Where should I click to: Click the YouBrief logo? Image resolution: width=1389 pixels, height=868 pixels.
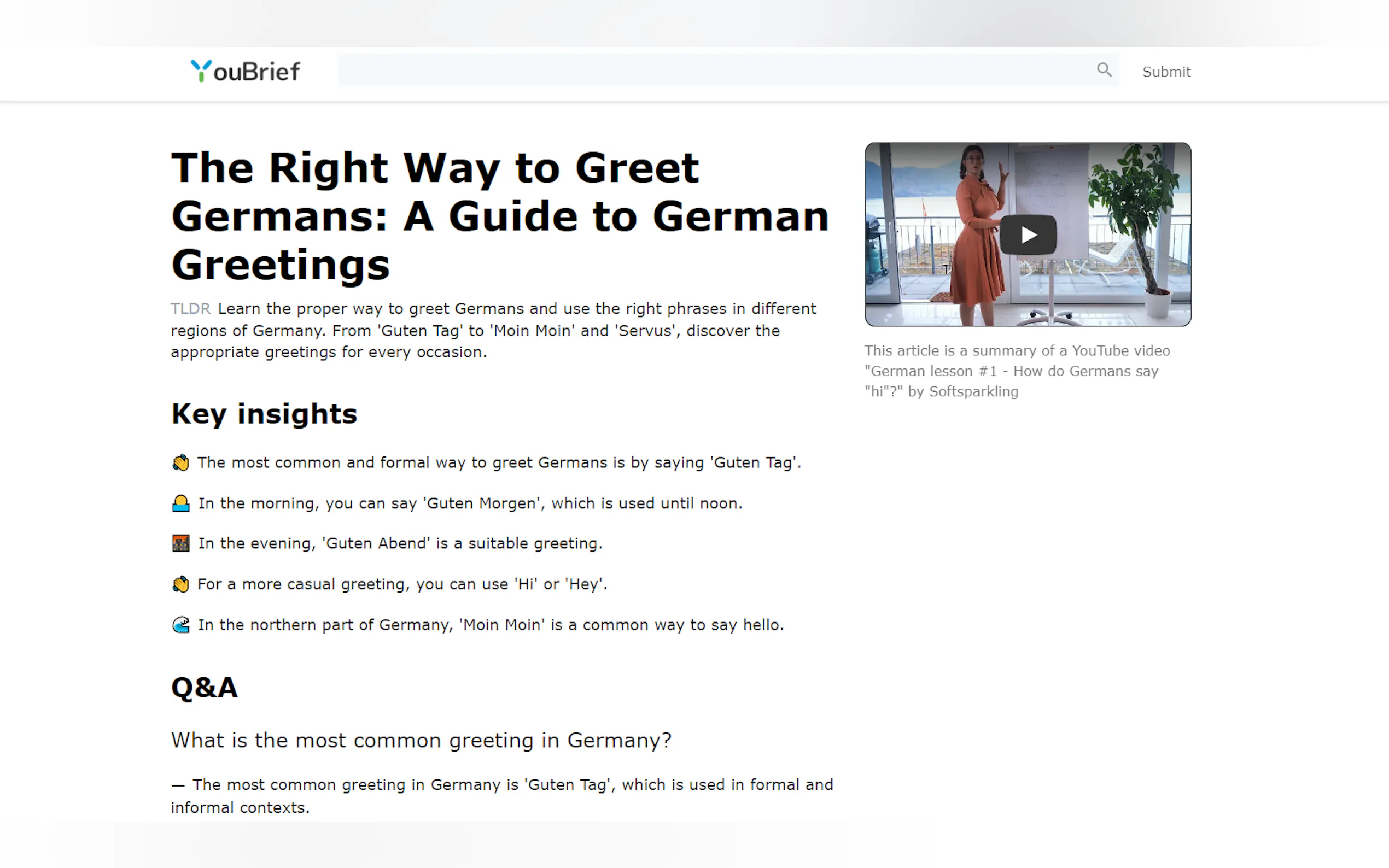coord(245,71)
